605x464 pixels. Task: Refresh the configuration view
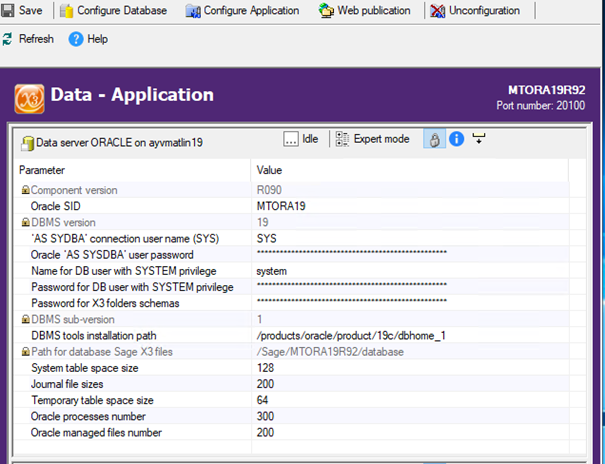click(28, 39)
